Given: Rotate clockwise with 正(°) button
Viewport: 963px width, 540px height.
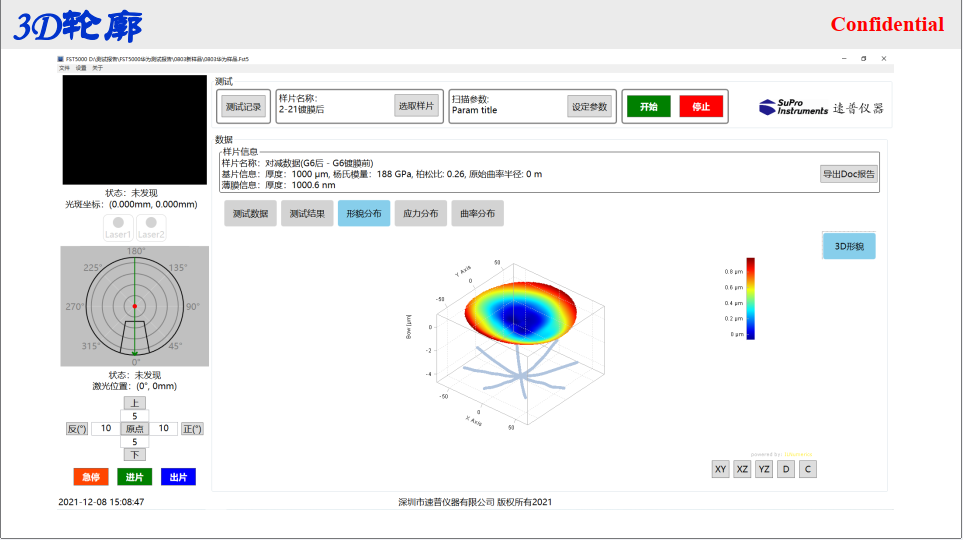Looking at the screenshot, I should click(x=192, y=429).
